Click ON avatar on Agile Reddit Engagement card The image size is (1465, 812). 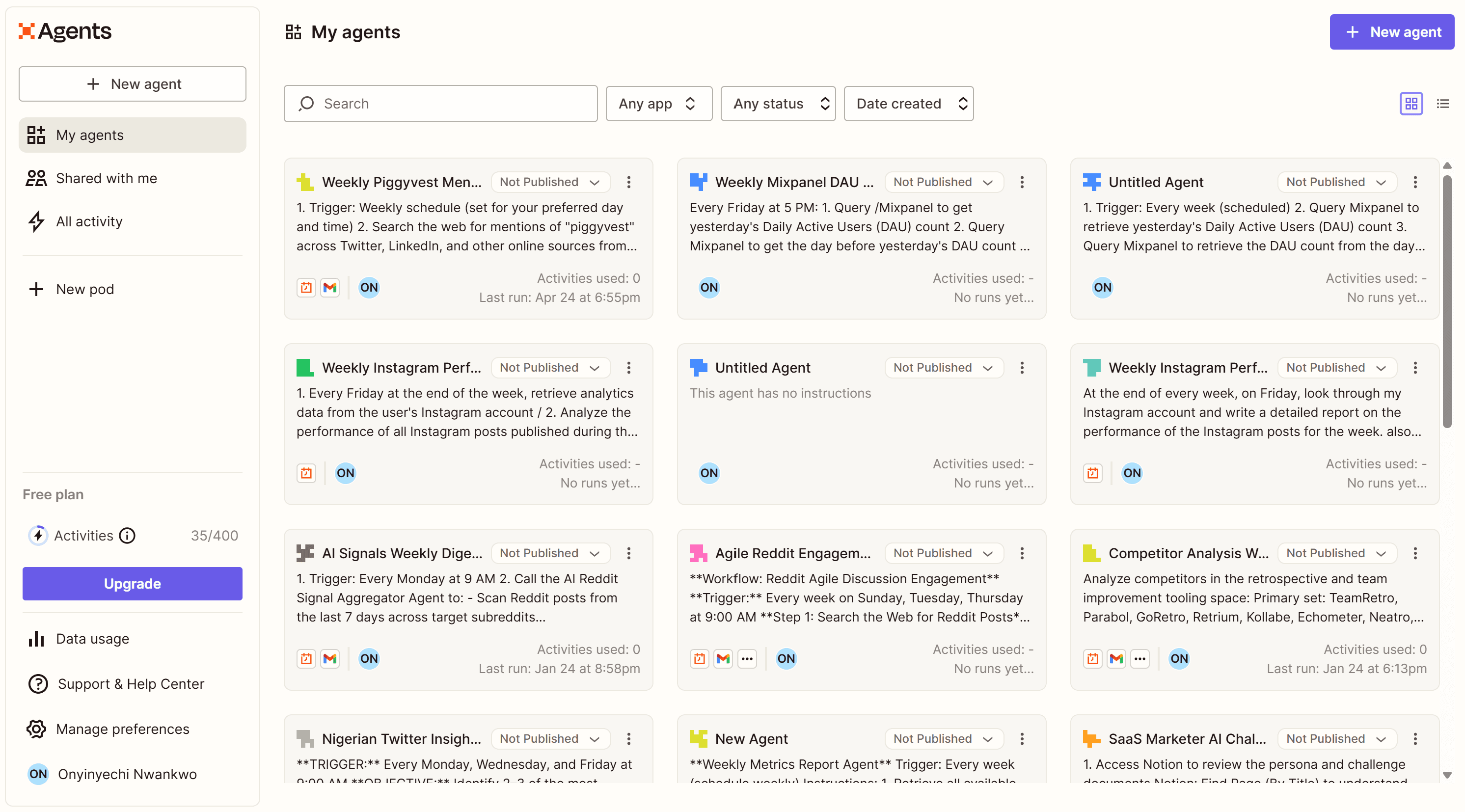click(x=786, y=658)
